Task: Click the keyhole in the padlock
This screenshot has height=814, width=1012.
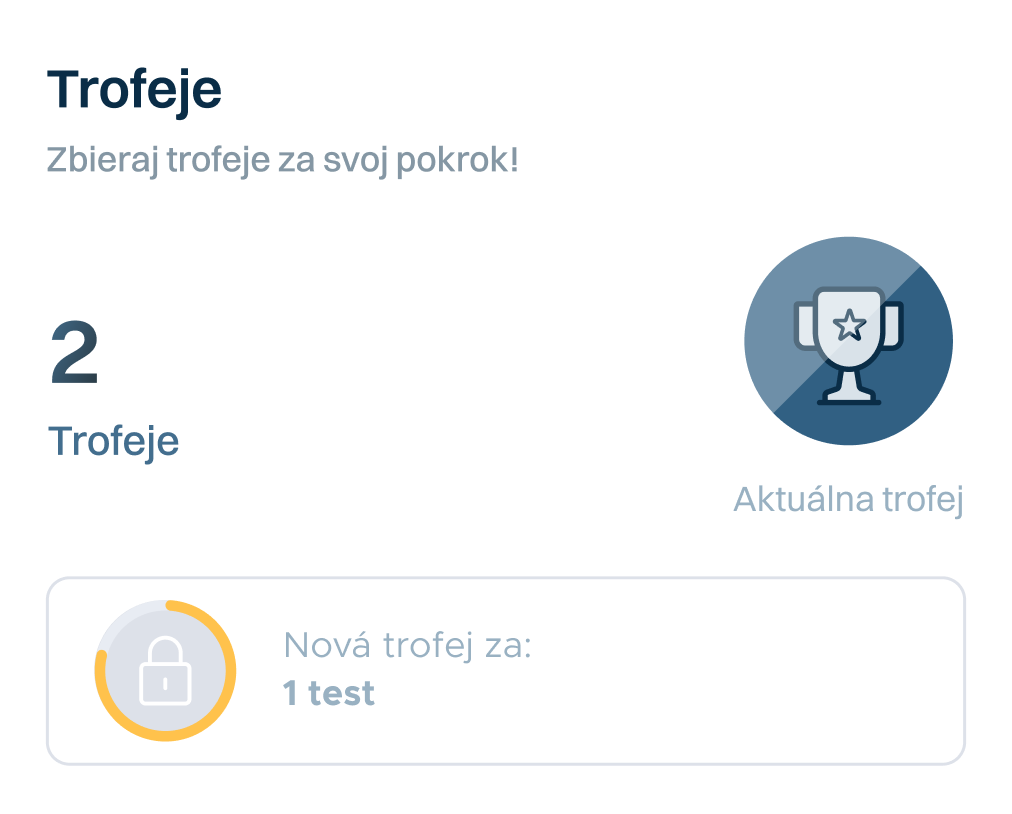Action: (x=166, y=683)
